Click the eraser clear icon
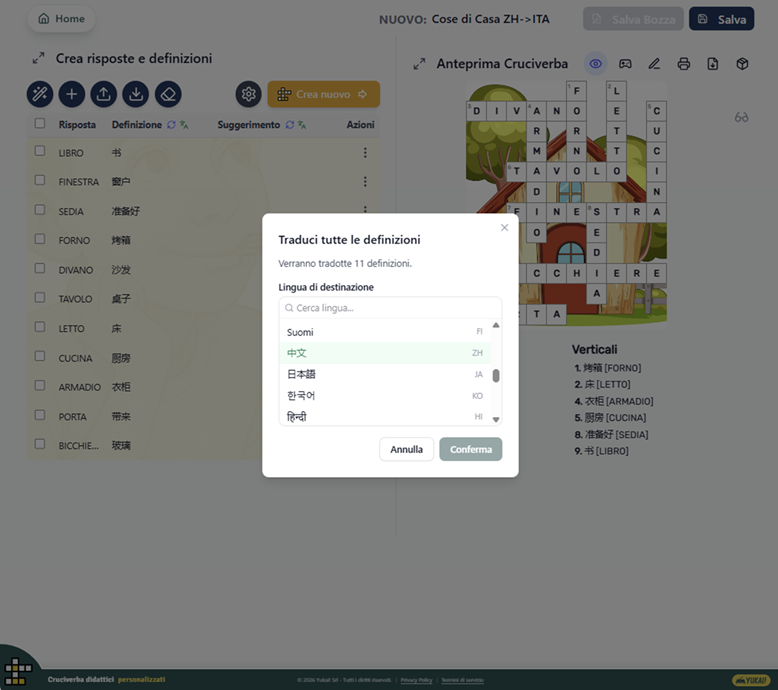Viewport: 778px width, 690px height. click(168, 94)
